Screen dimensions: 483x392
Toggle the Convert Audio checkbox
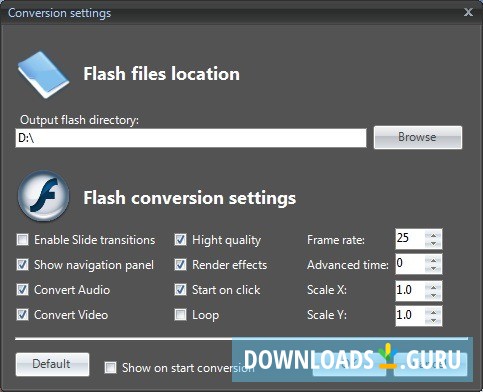pyautogui.click(x=23, y=290)
